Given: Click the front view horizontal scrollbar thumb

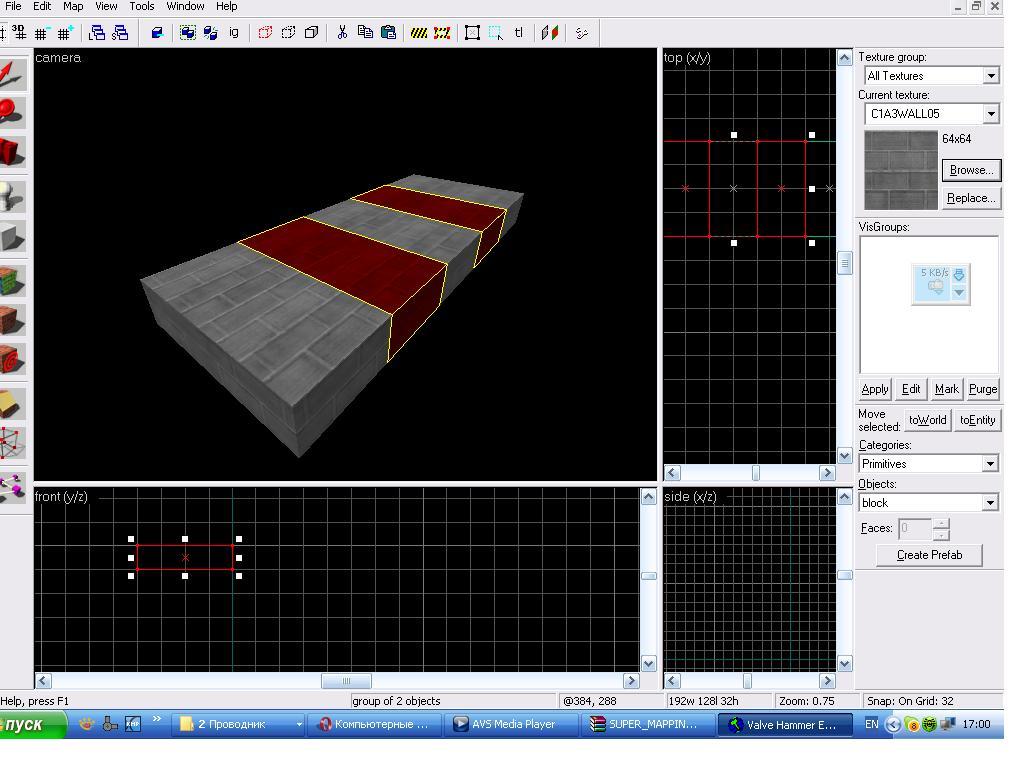Looking at the screenshot, I should pyautogui.click(x=346, y=681).
